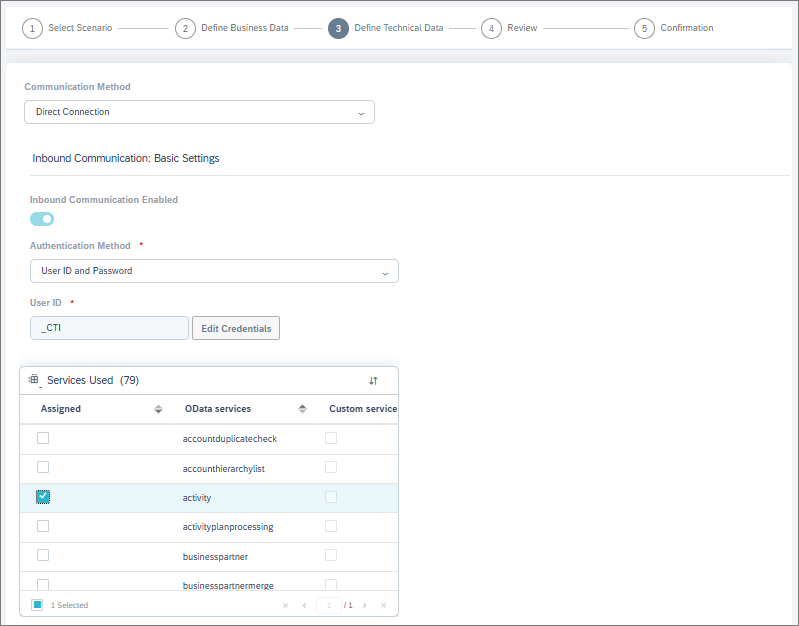Expand the Authentication Method dropdown
The height and width of the screenshot is (626, 799).
tap(214, 271)
